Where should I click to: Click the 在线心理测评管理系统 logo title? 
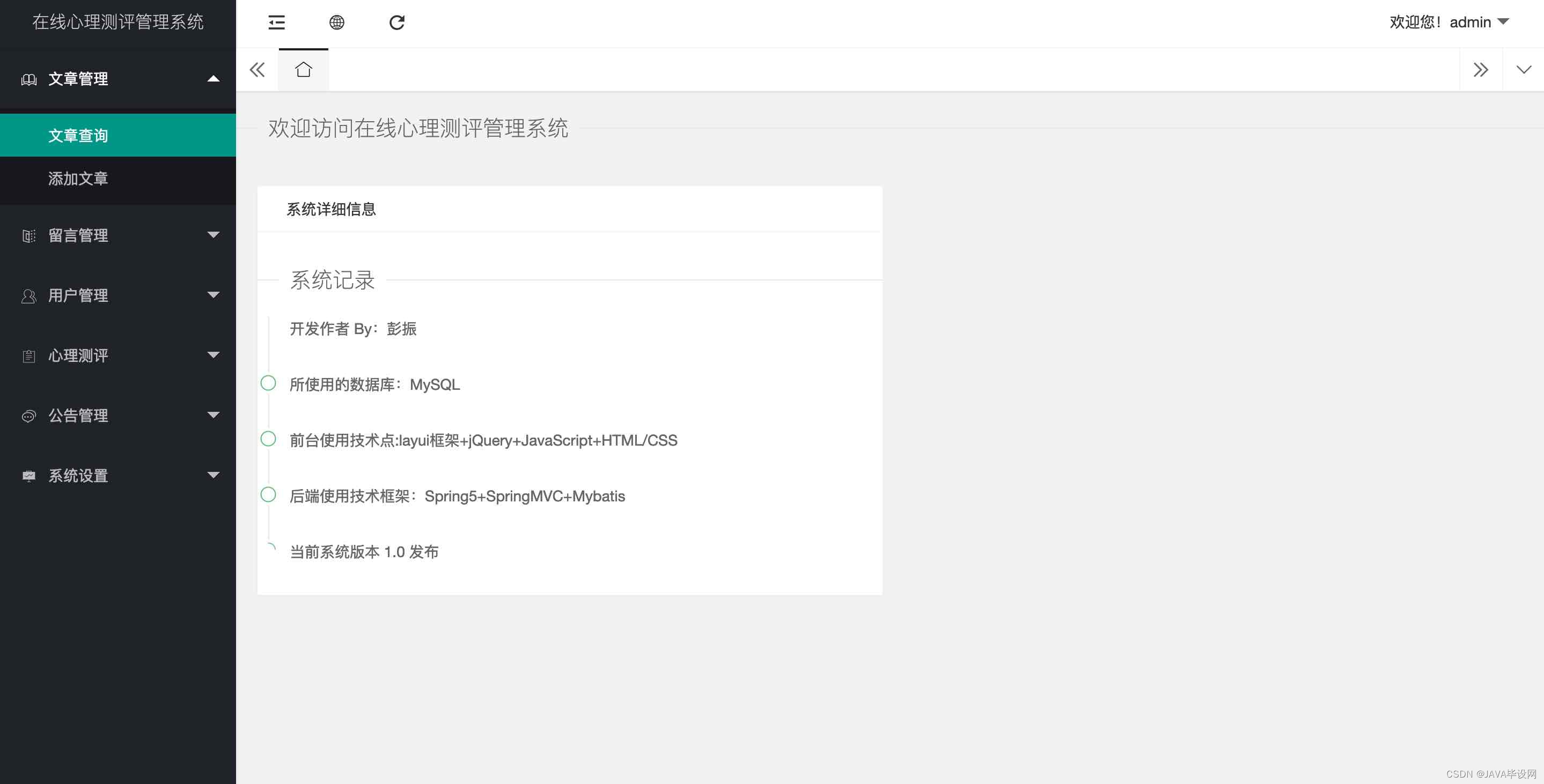pos(117,22)
